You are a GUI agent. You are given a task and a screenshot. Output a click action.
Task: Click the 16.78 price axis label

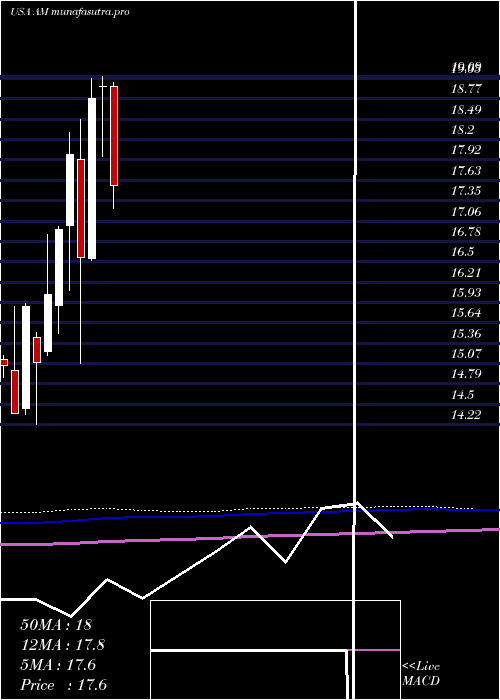click(x=466, y=232)
